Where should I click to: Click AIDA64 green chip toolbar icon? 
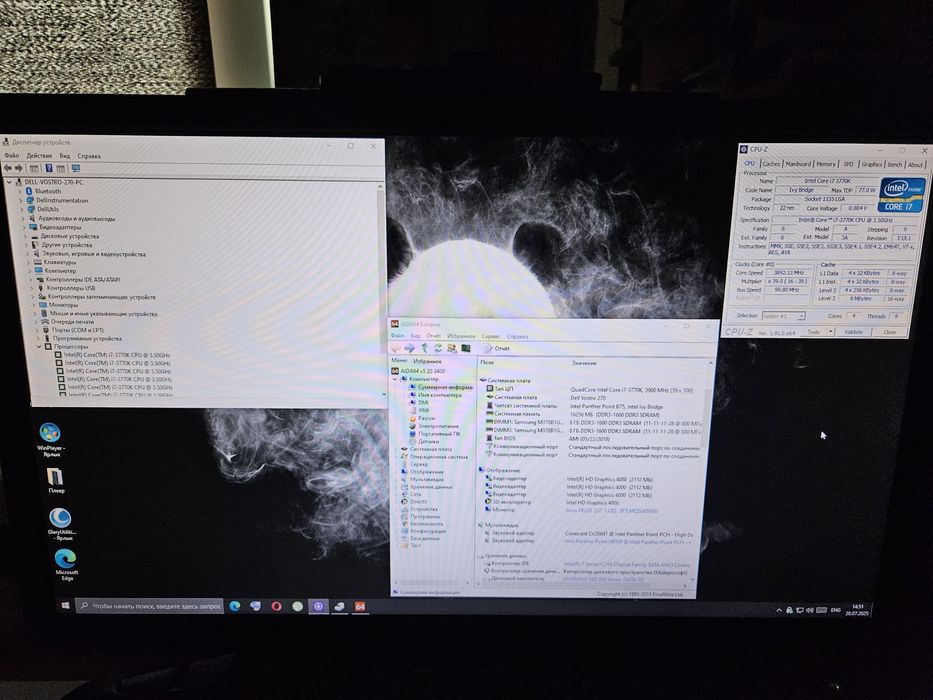click(x=466, y=348)
